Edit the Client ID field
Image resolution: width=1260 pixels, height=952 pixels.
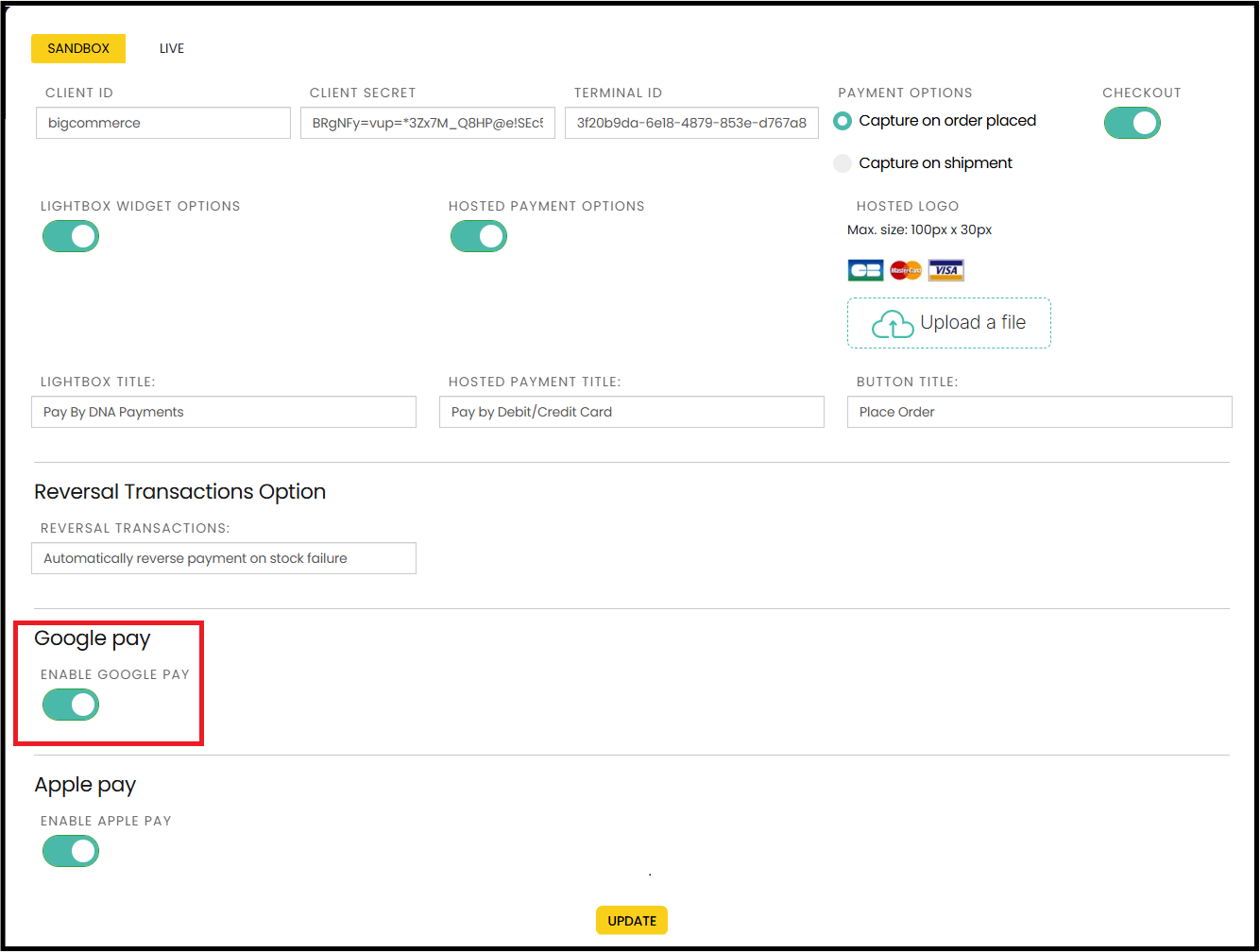click(162, 123)
